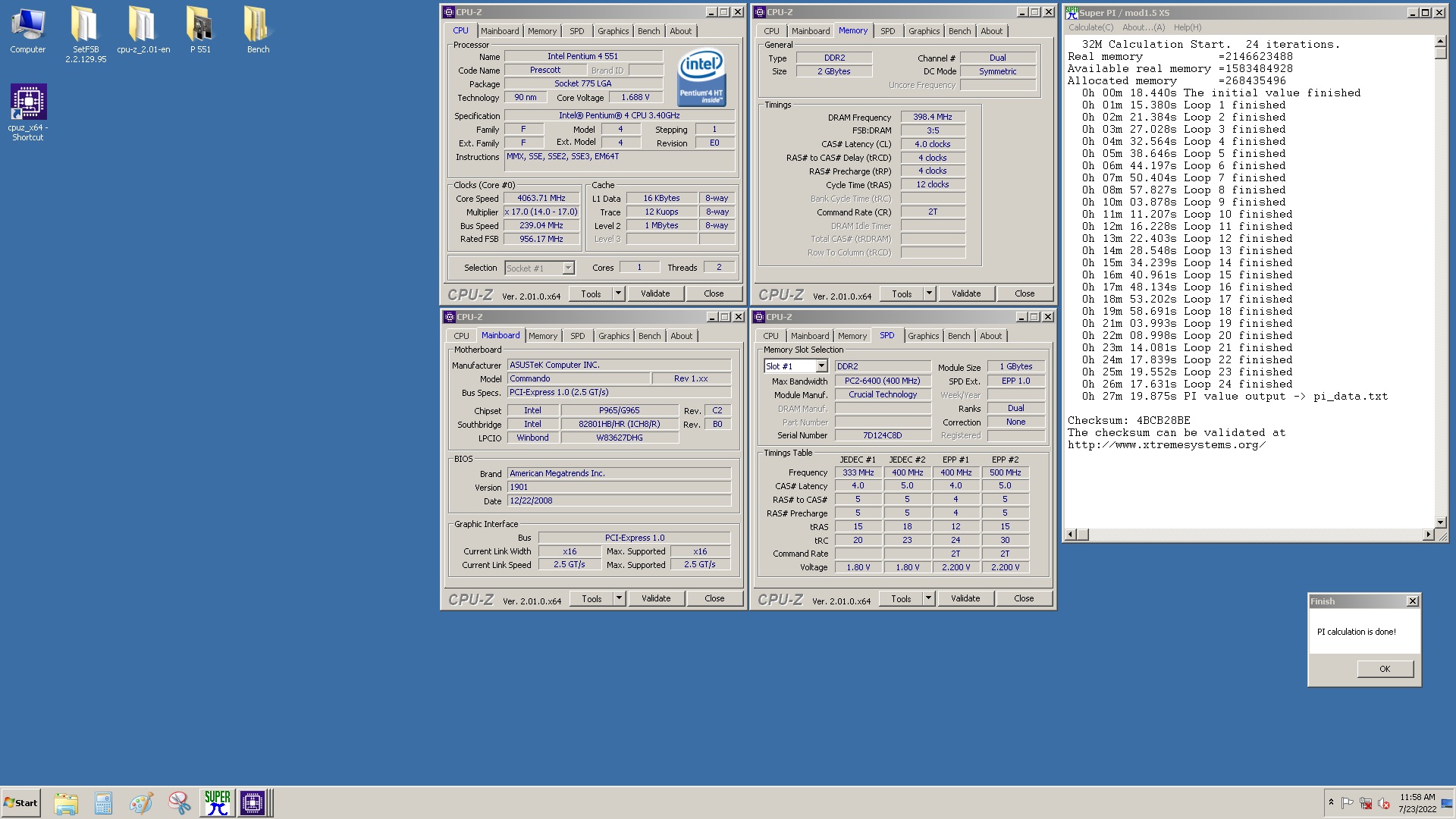Select the Core Speed 4063.71 MHz value
The height and width of the screenshot is (819, 1456).
541,198
